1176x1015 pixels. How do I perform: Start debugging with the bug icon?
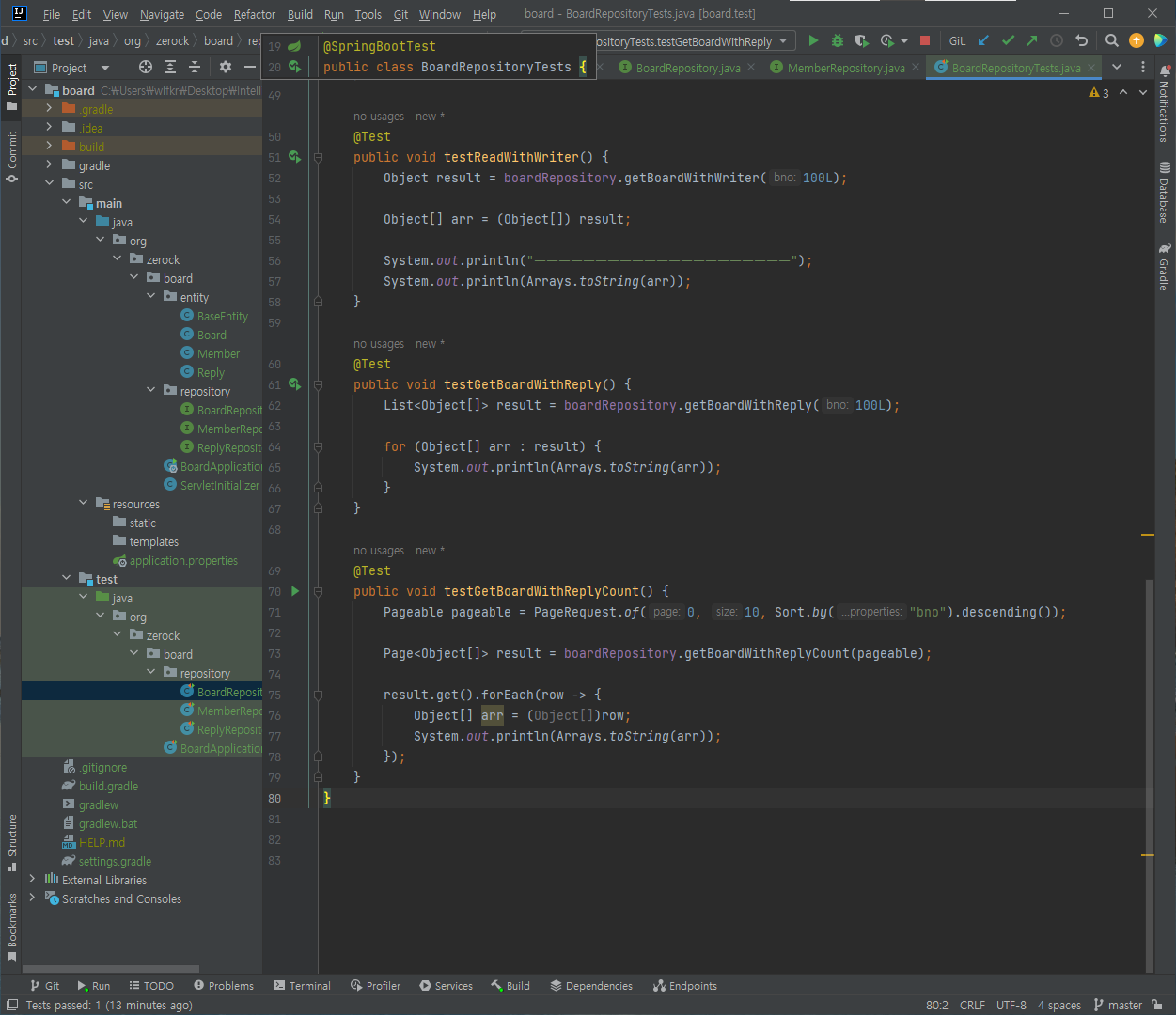point(838,40)
